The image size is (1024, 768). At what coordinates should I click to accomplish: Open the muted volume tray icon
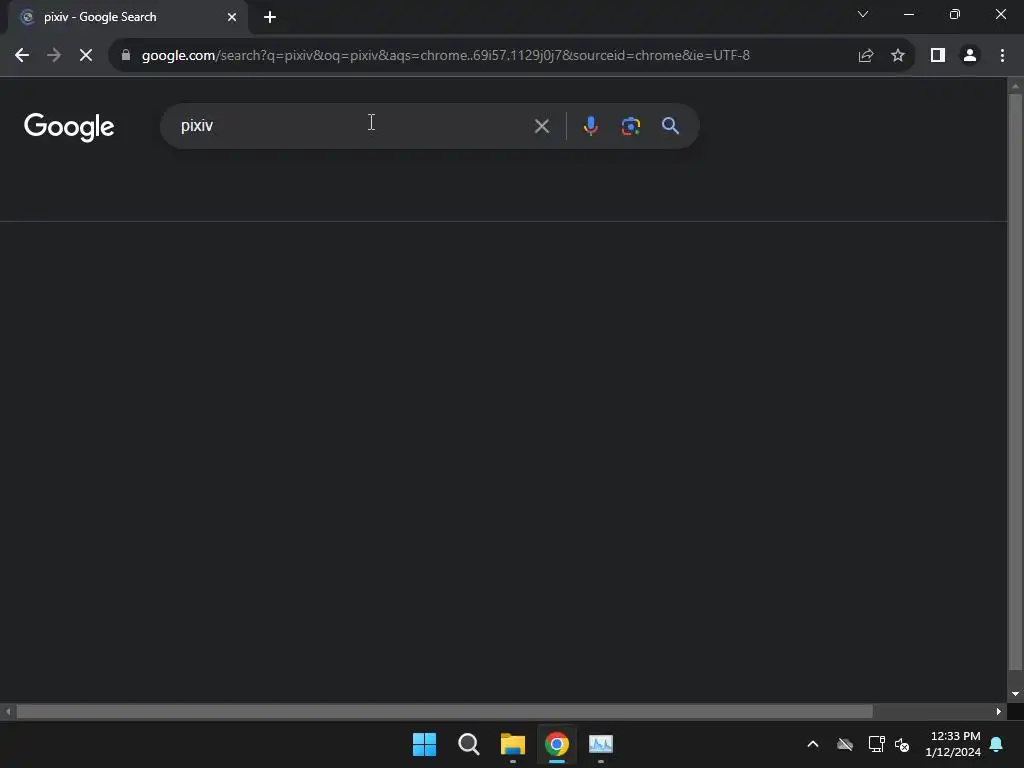tap(903, 744)
